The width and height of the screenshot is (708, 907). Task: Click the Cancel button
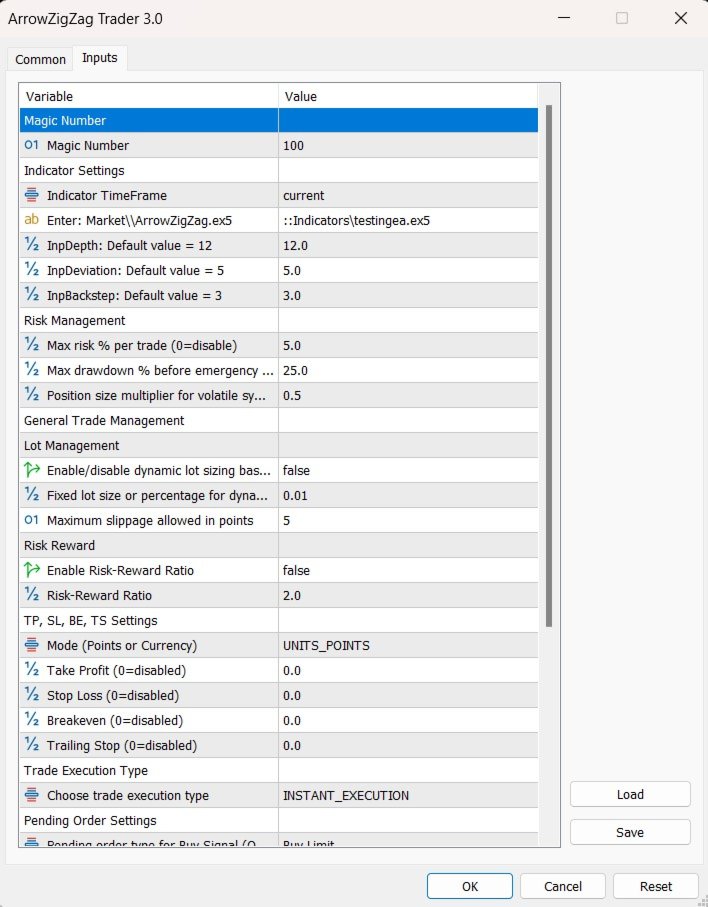563,886
